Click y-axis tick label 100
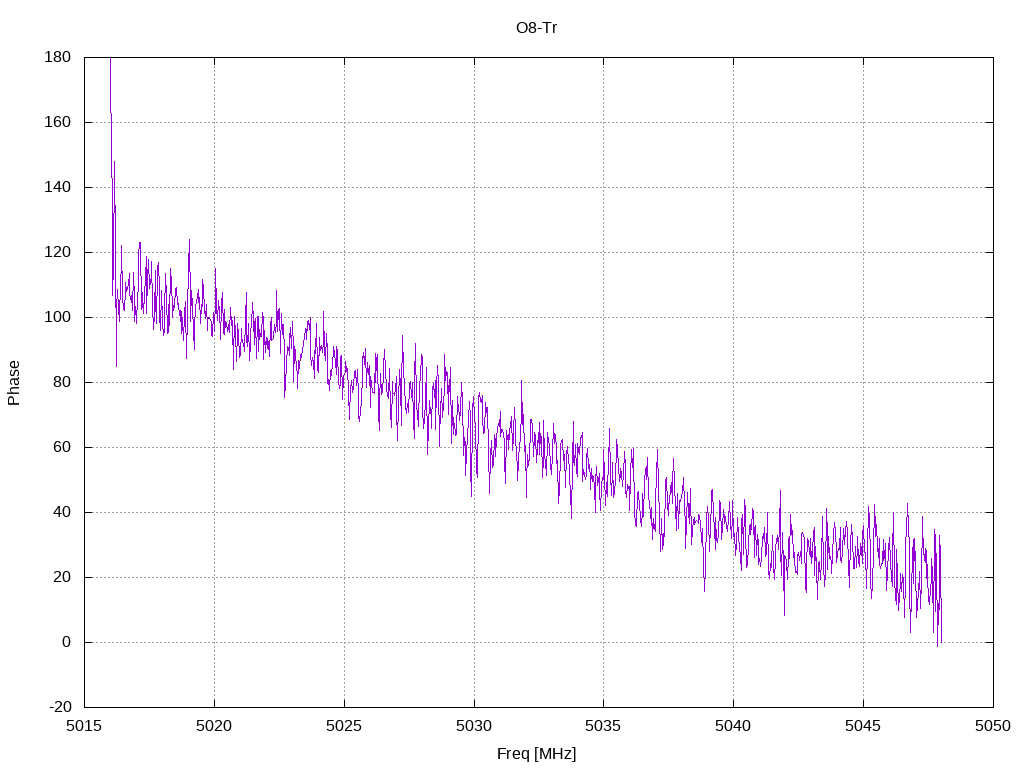 [57, 317]
